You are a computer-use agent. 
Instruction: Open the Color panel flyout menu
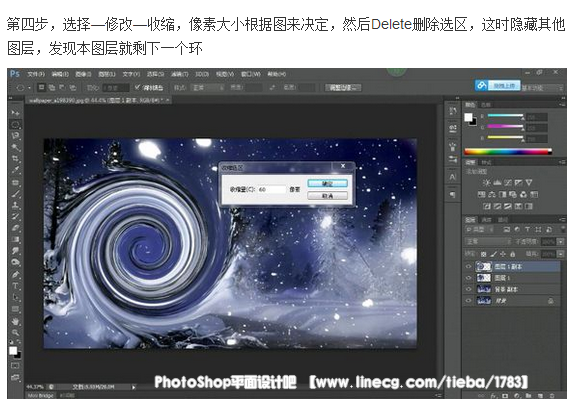[x=563, y=105]
